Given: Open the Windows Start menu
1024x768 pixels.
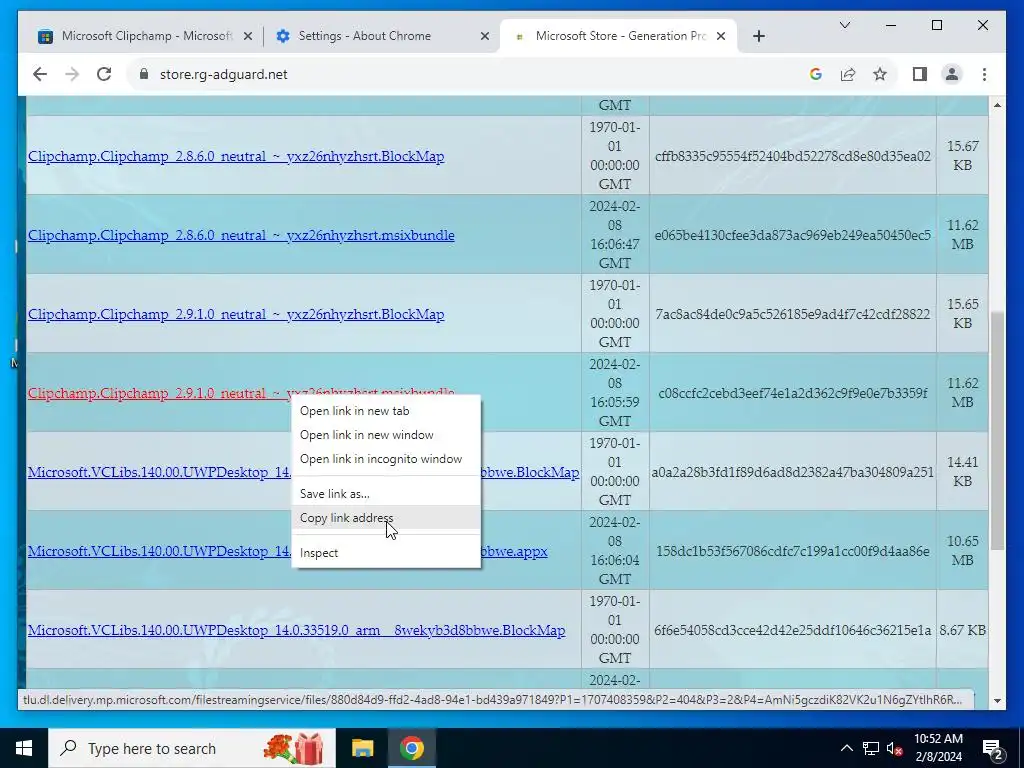Looking at the screenshot, I should [24, 748].
